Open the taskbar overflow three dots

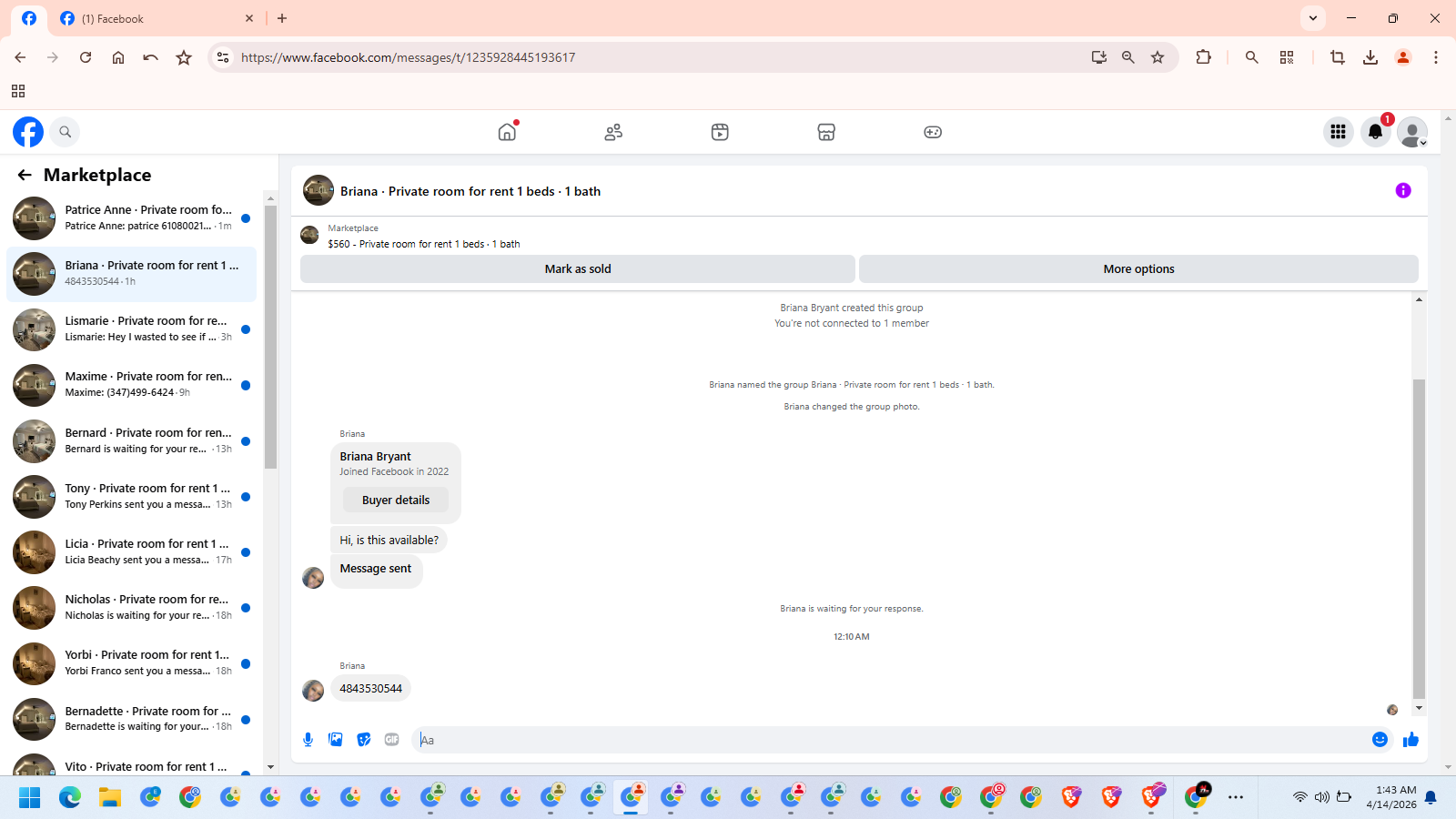click(1235, 798)
